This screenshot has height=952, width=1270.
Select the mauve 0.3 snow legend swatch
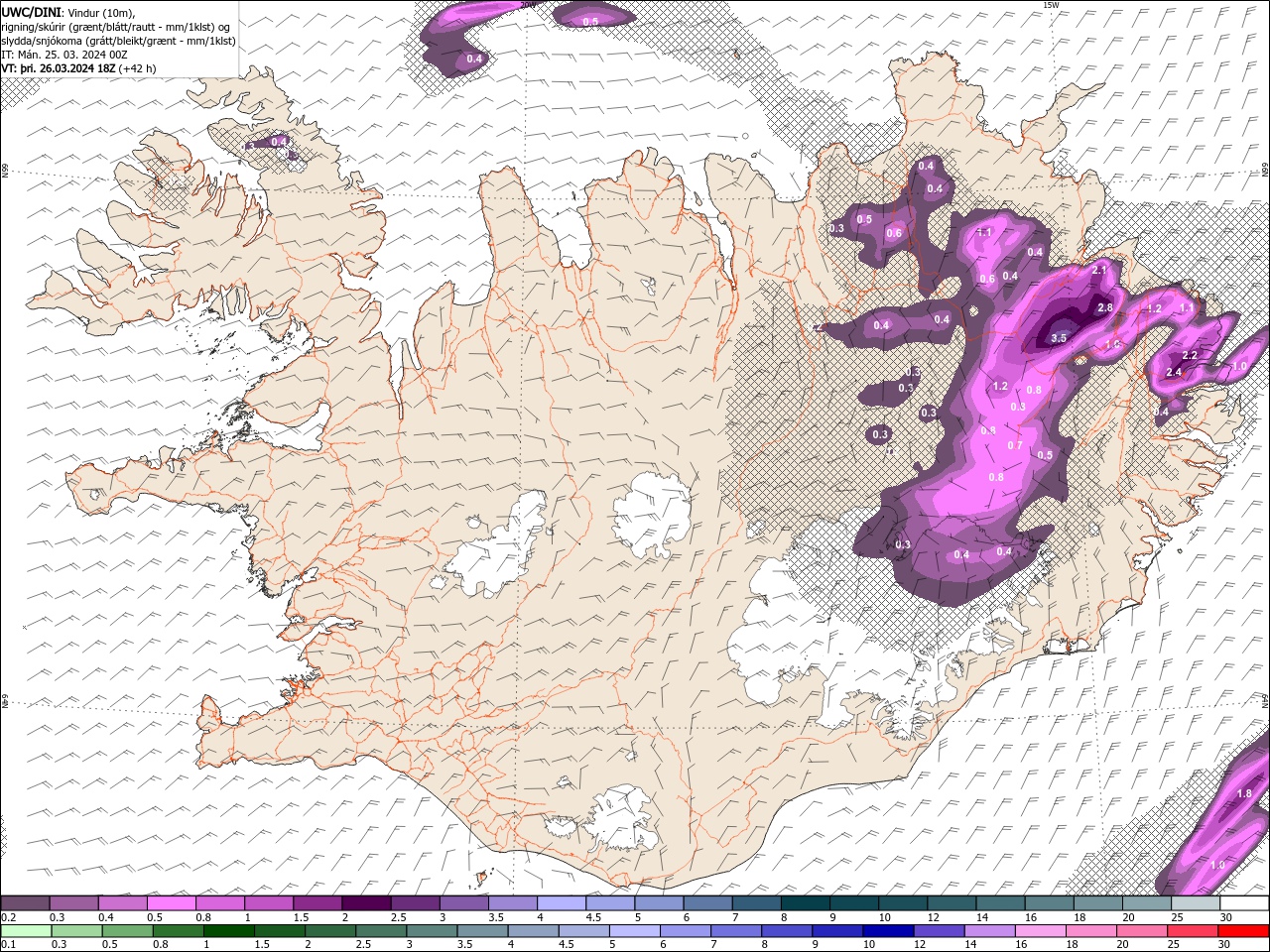[74, 902]
